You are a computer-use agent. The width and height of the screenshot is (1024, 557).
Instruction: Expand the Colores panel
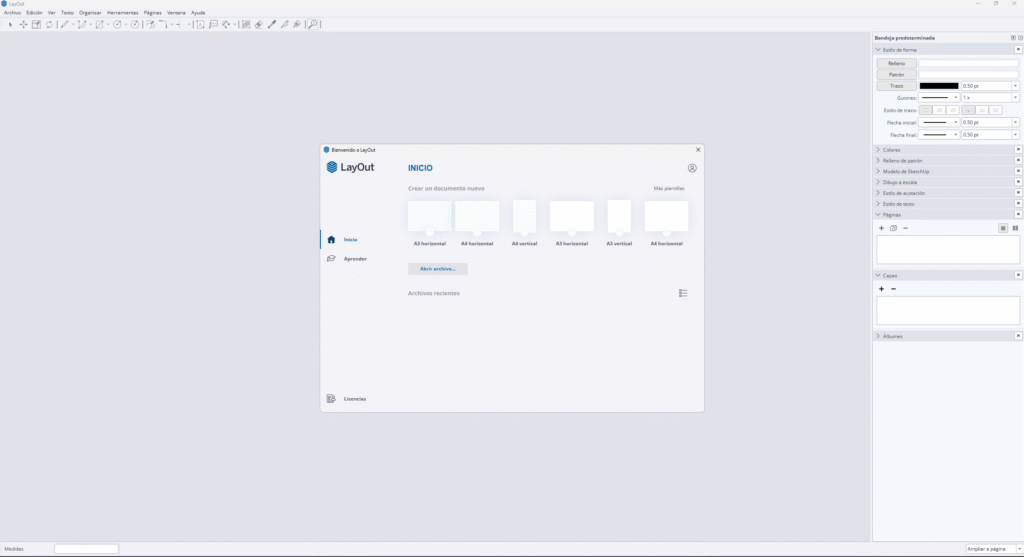890,150
